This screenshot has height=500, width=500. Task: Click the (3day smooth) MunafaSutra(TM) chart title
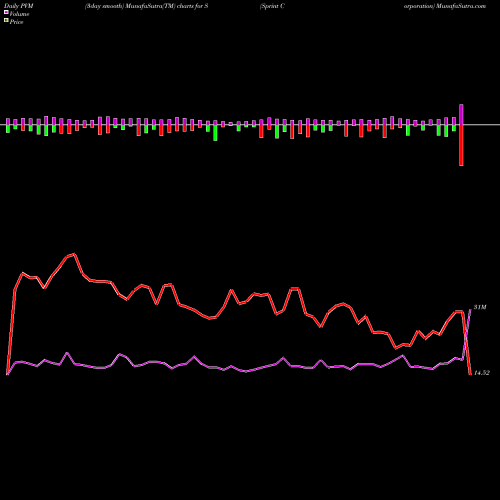[x=147, y=6]
